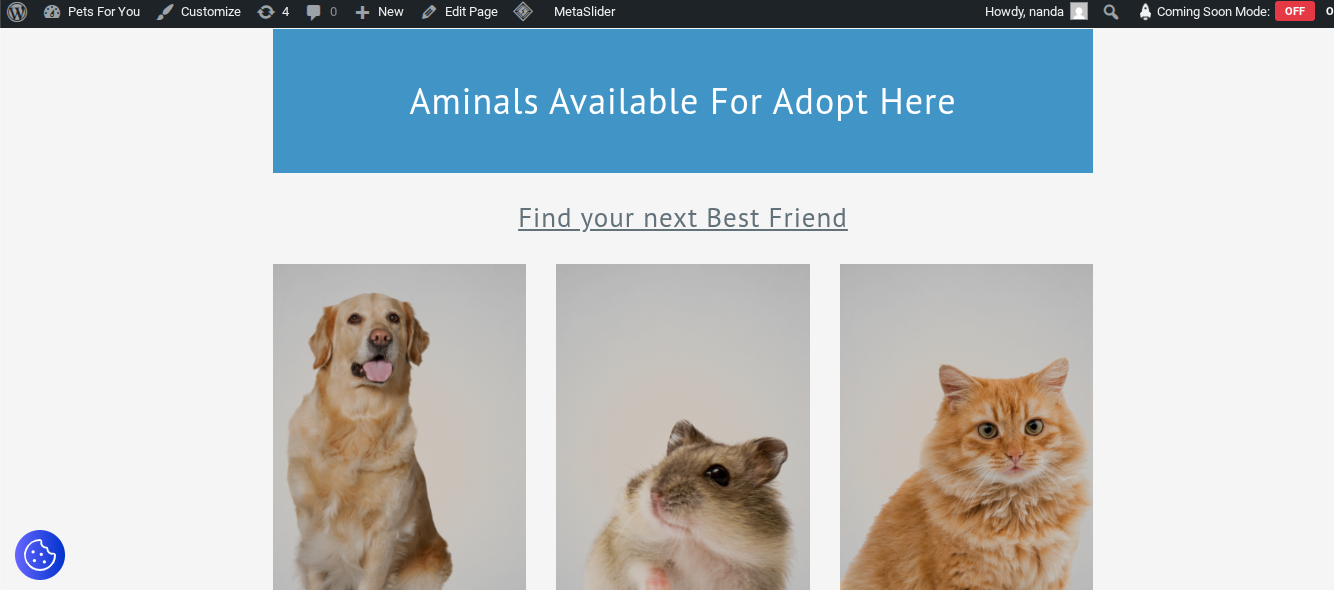Select the golden retriever dog photo
1334x590 pixels.
399,427
